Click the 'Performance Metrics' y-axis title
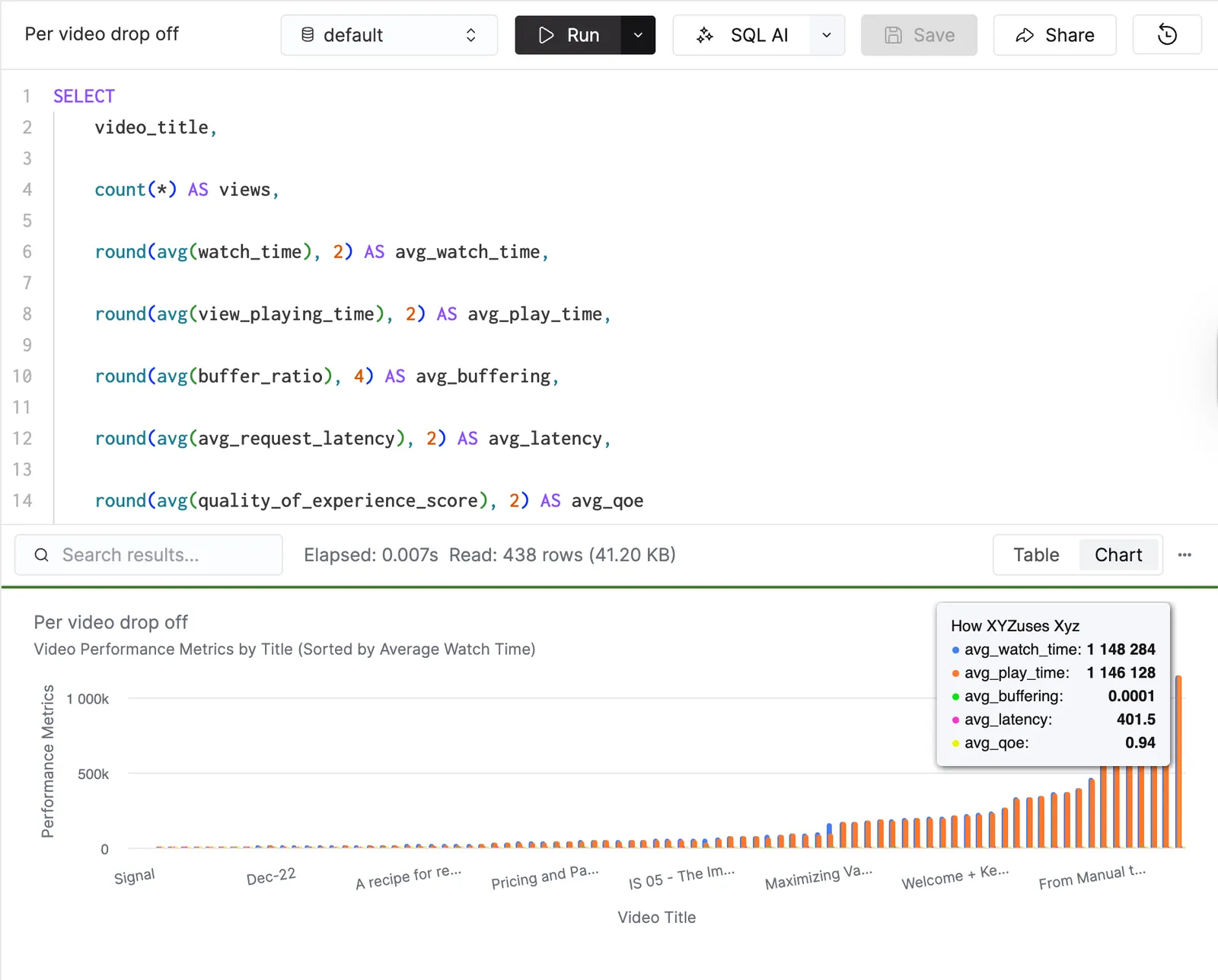Screen dimensions: 1218x980 click(48, 761)
